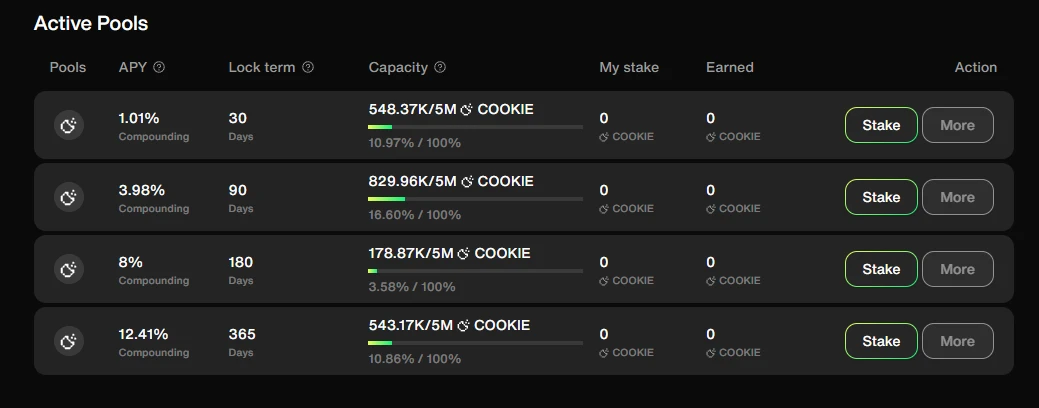1039x408 pixels.
Task: Click the cookie icon of the 12.41% APY pool
Action: pyautogui.click(x=68, y=341)
